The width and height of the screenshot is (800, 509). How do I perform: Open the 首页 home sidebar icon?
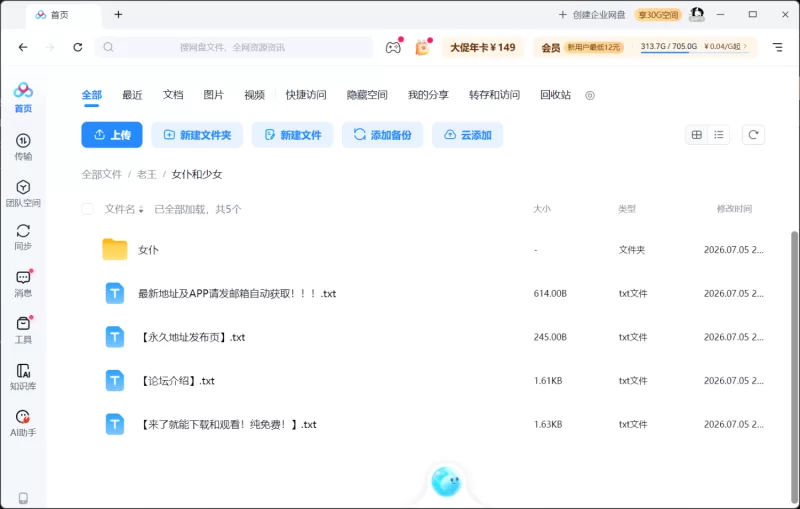pyautogui.click(x=23, y=97)
